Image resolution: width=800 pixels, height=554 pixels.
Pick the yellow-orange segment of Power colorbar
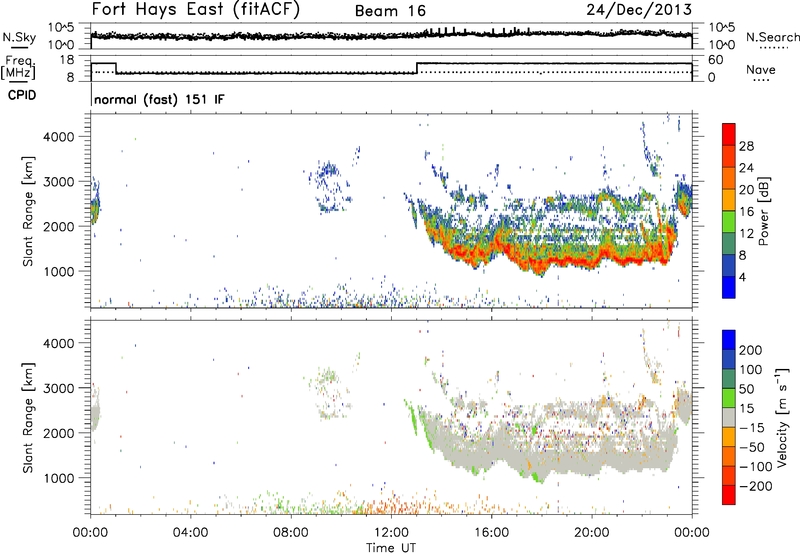[729, 200]
